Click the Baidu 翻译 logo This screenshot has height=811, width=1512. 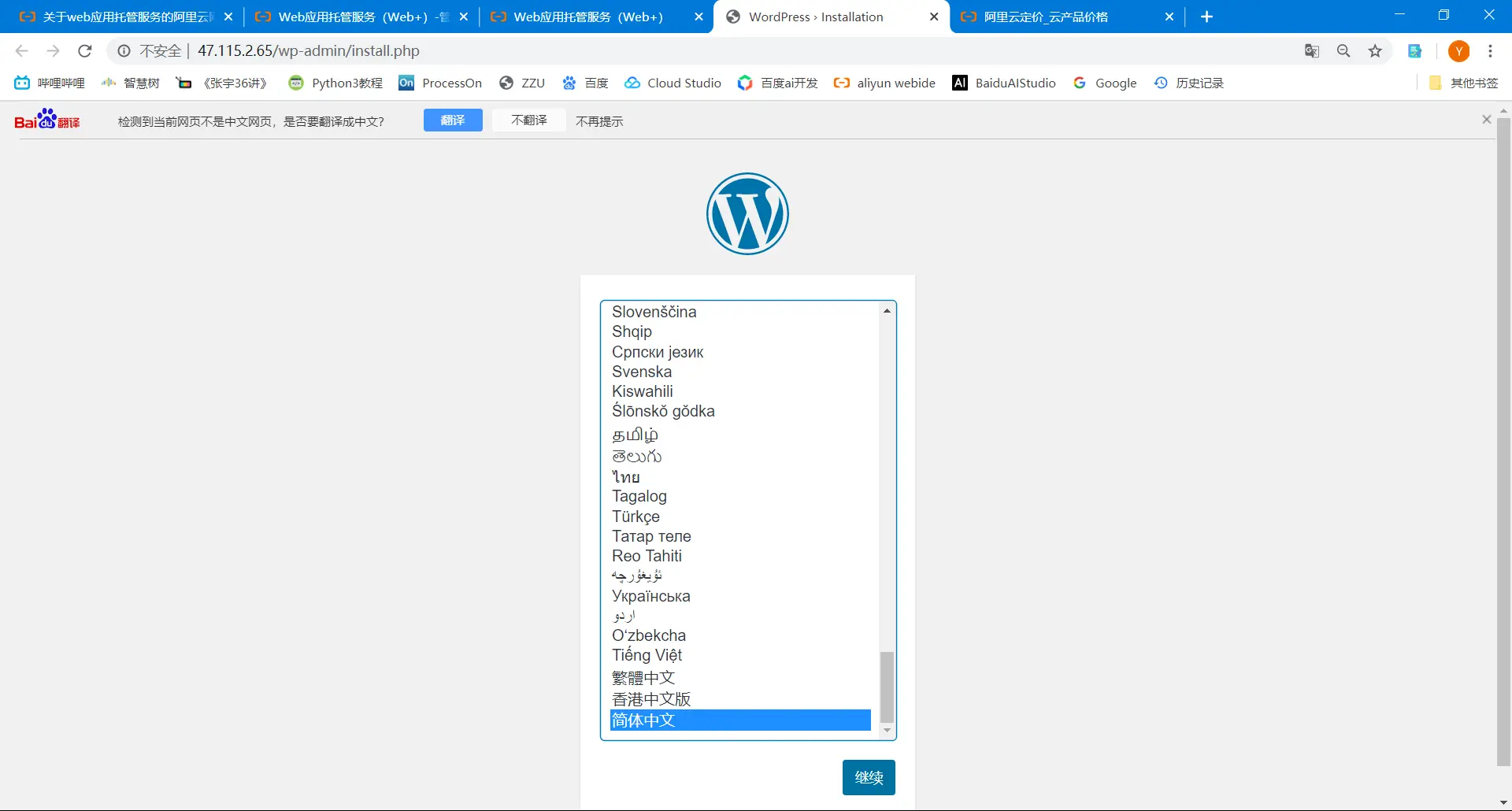(47, 120)
